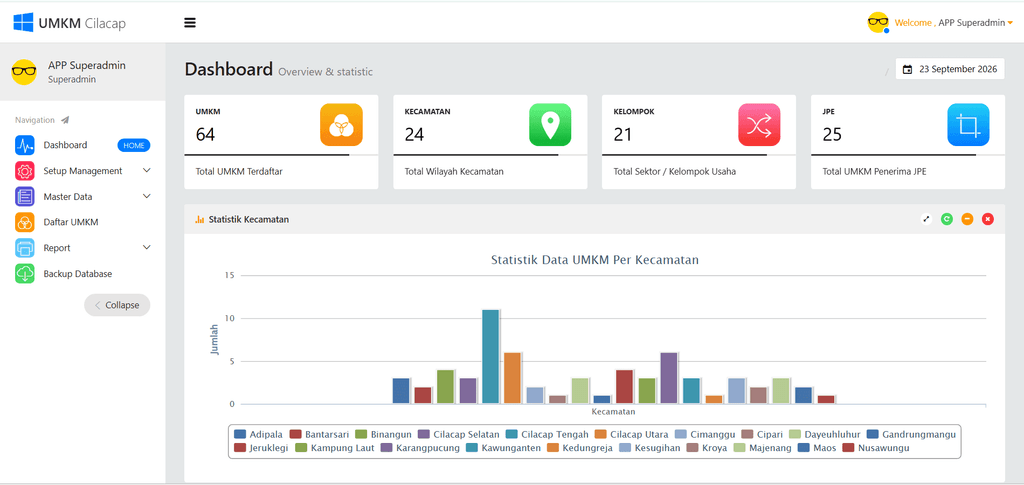Toggle Cimanggu legend entry
The height and width of the screenshot is (485, 1024).
click(705, 434)
